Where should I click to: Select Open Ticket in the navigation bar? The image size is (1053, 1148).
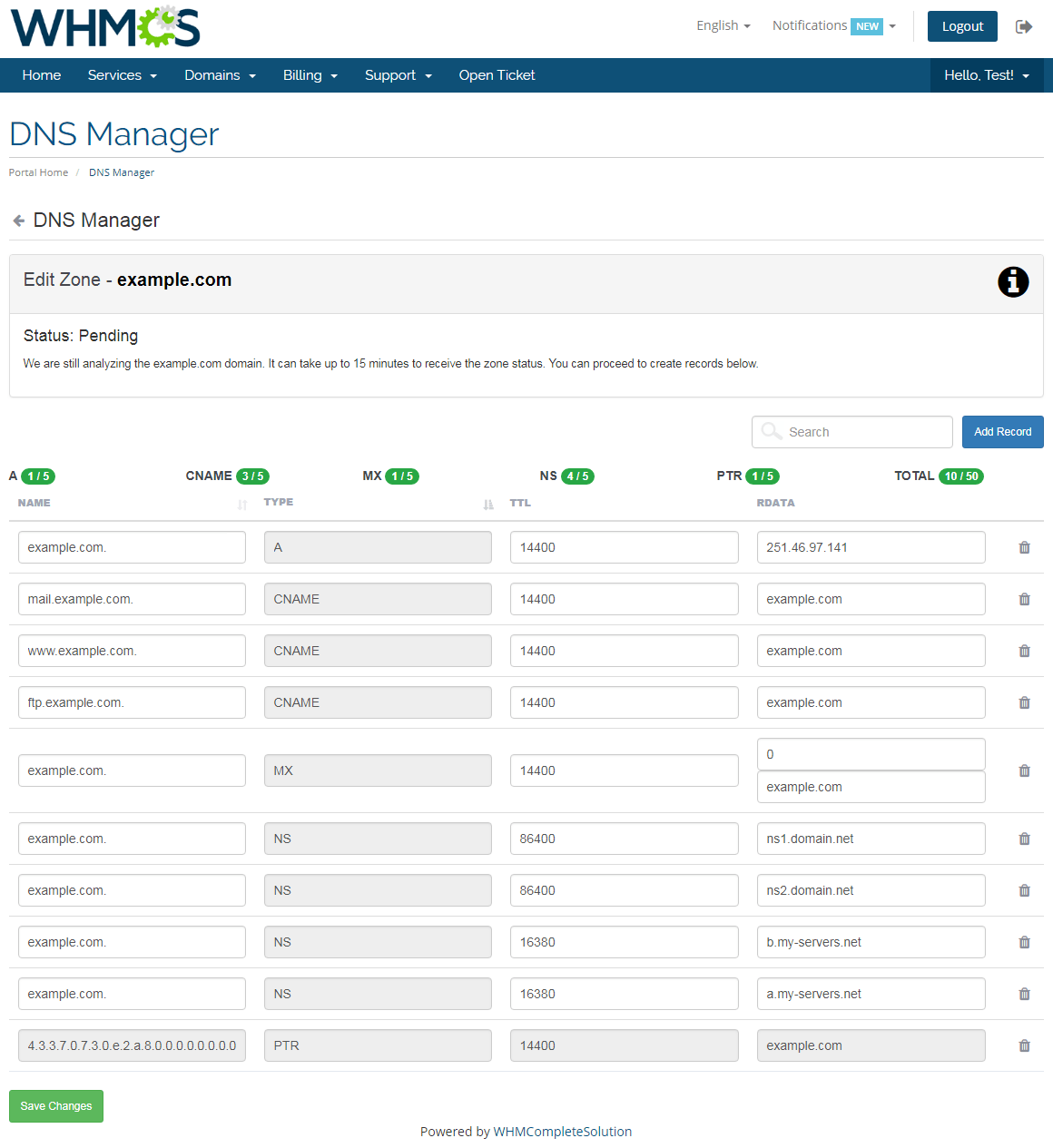tap(497, 75)
